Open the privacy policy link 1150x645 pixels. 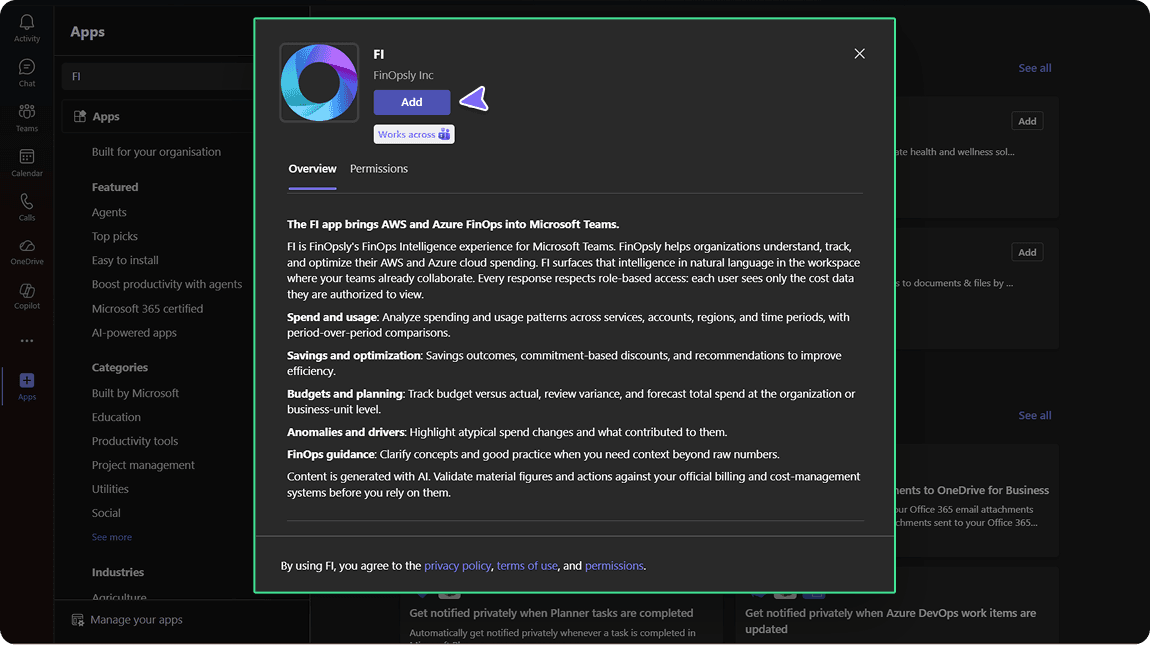457,566
